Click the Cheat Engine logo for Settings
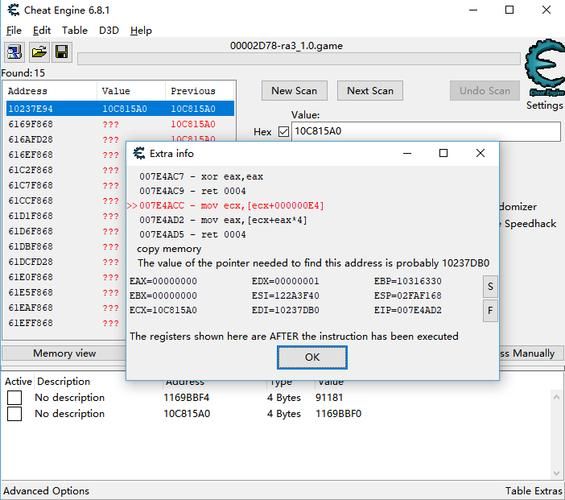 (545, 68)
